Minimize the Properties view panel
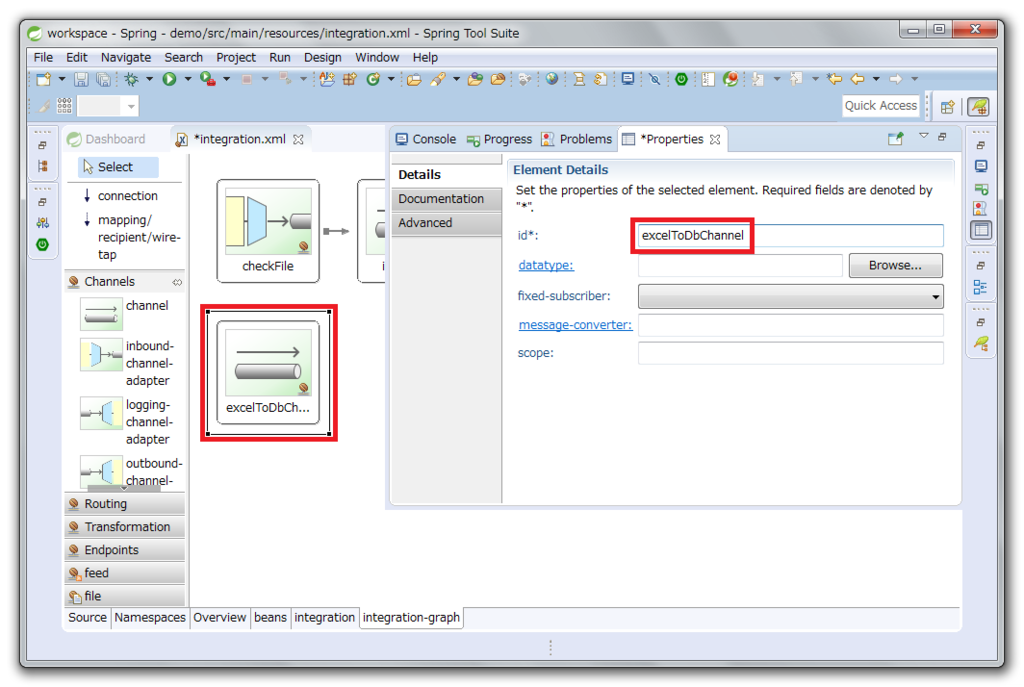 click(x=942, y=136)
